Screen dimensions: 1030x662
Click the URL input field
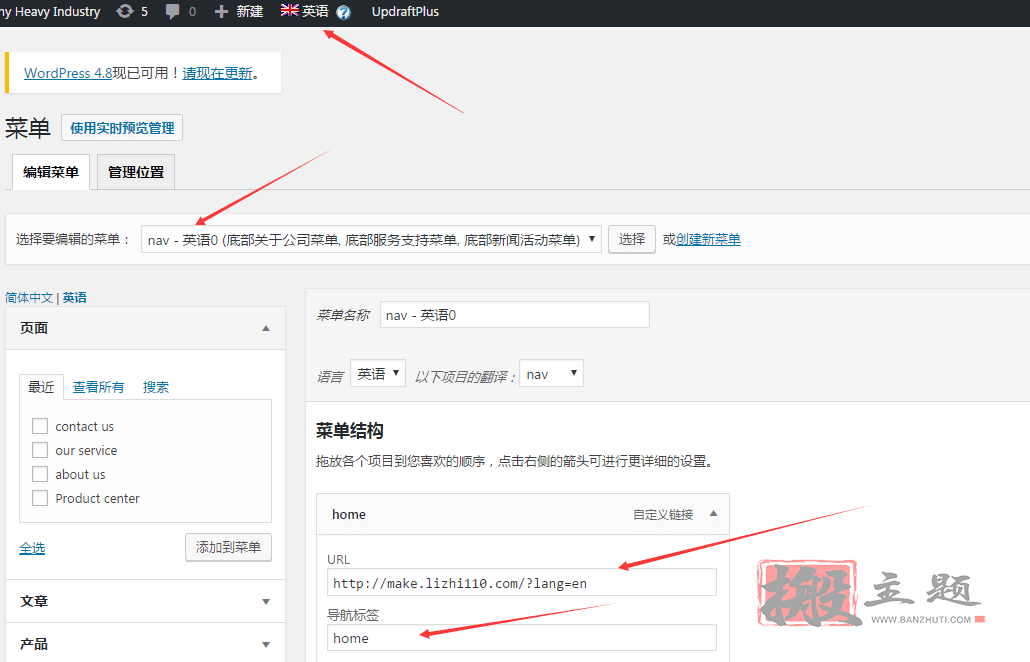click(522, 583)
